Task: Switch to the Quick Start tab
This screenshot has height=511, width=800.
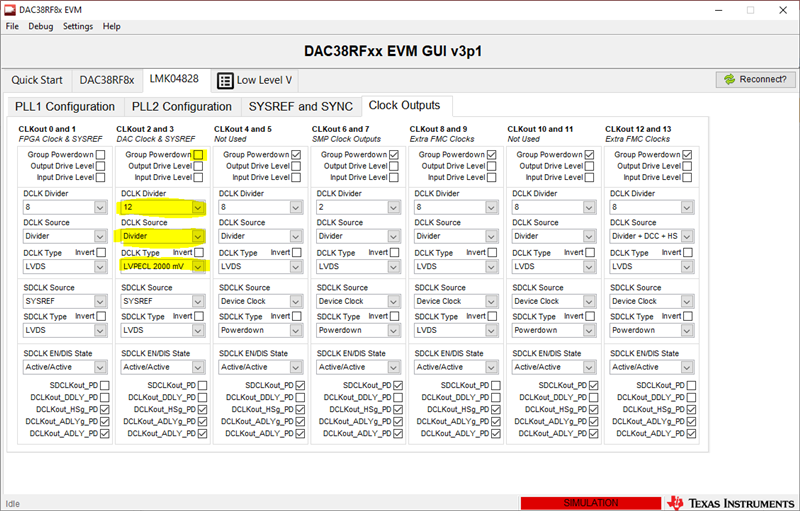Action: point(37,80)
